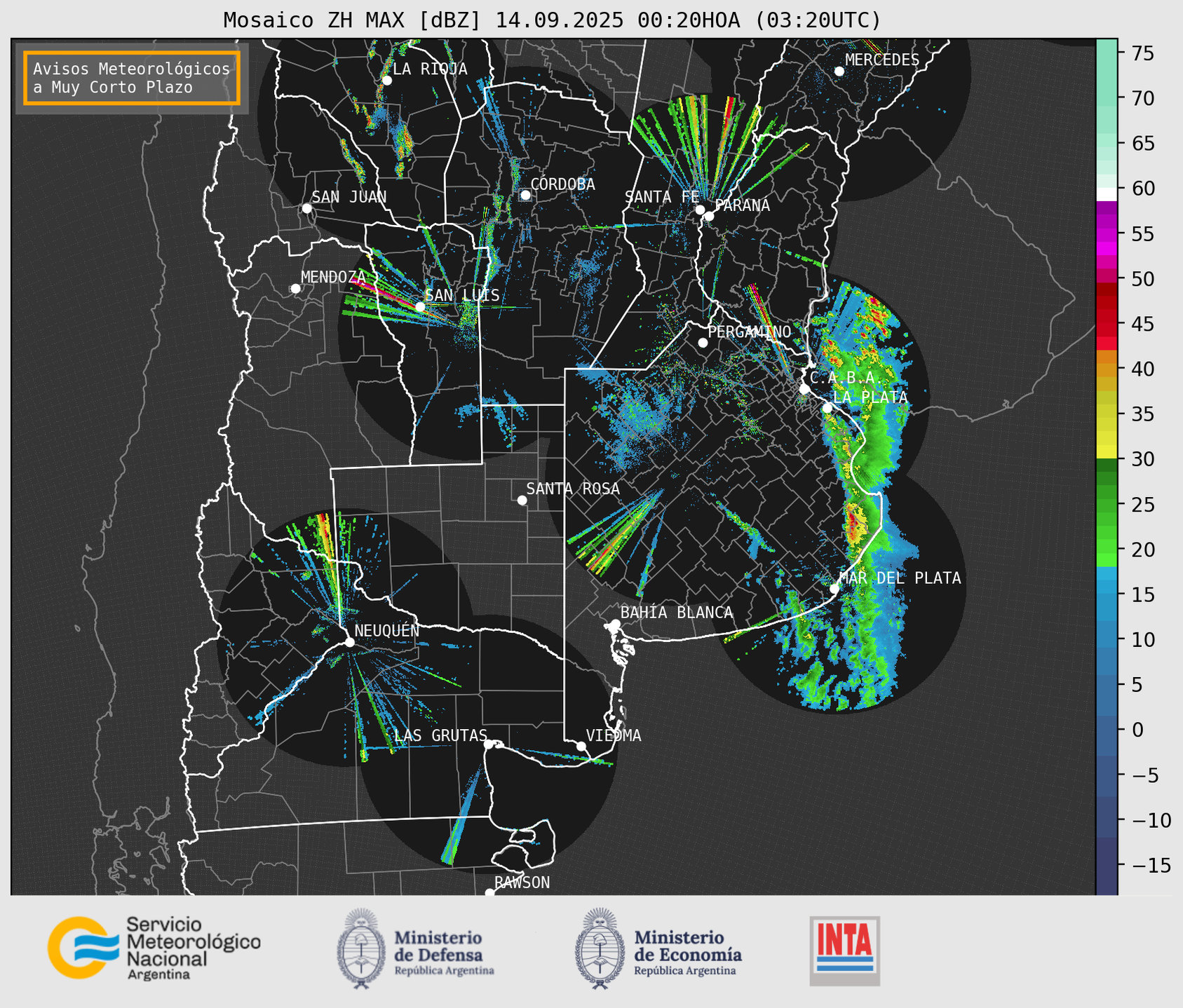Image resolution: width=1183 pixels, height=1008 pixels.
Task: Click the red INTA logo
Action: pos(844,951)
